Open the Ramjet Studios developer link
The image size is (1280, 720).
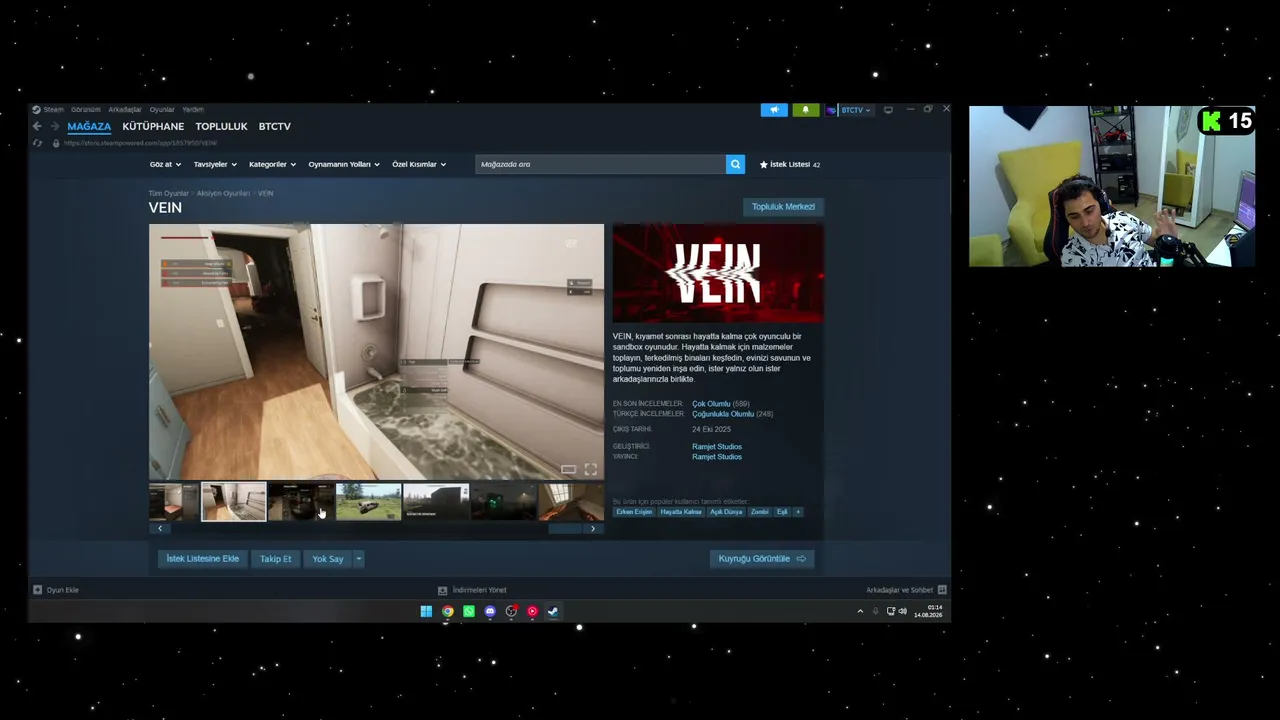717,447
